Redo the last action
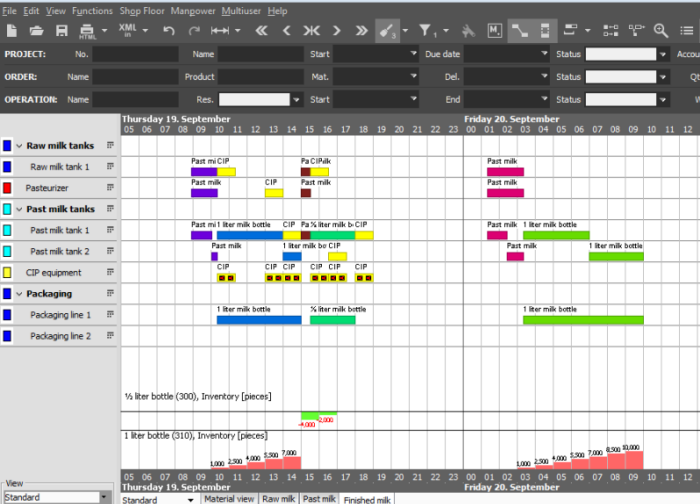The image size is (700, 504). (x=194, y=31)
